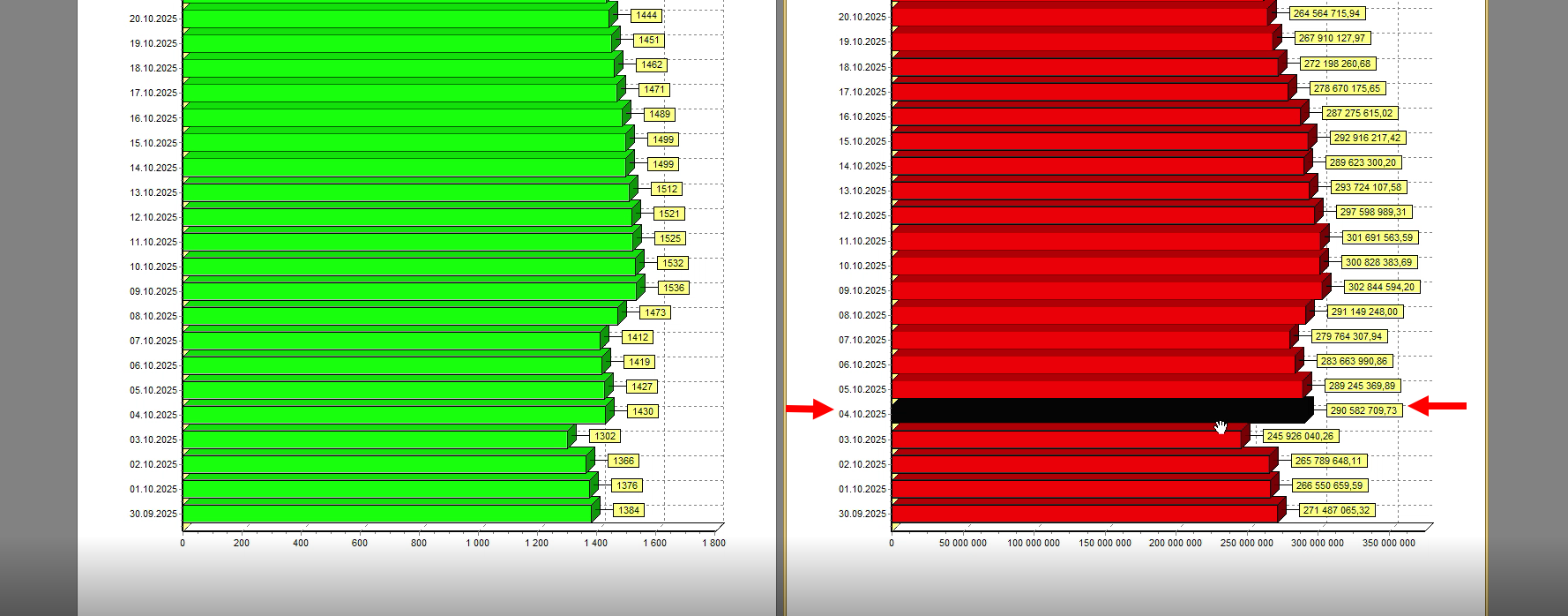
Task: Click the value label 279 764 307,94
Action: (1348, 336)
